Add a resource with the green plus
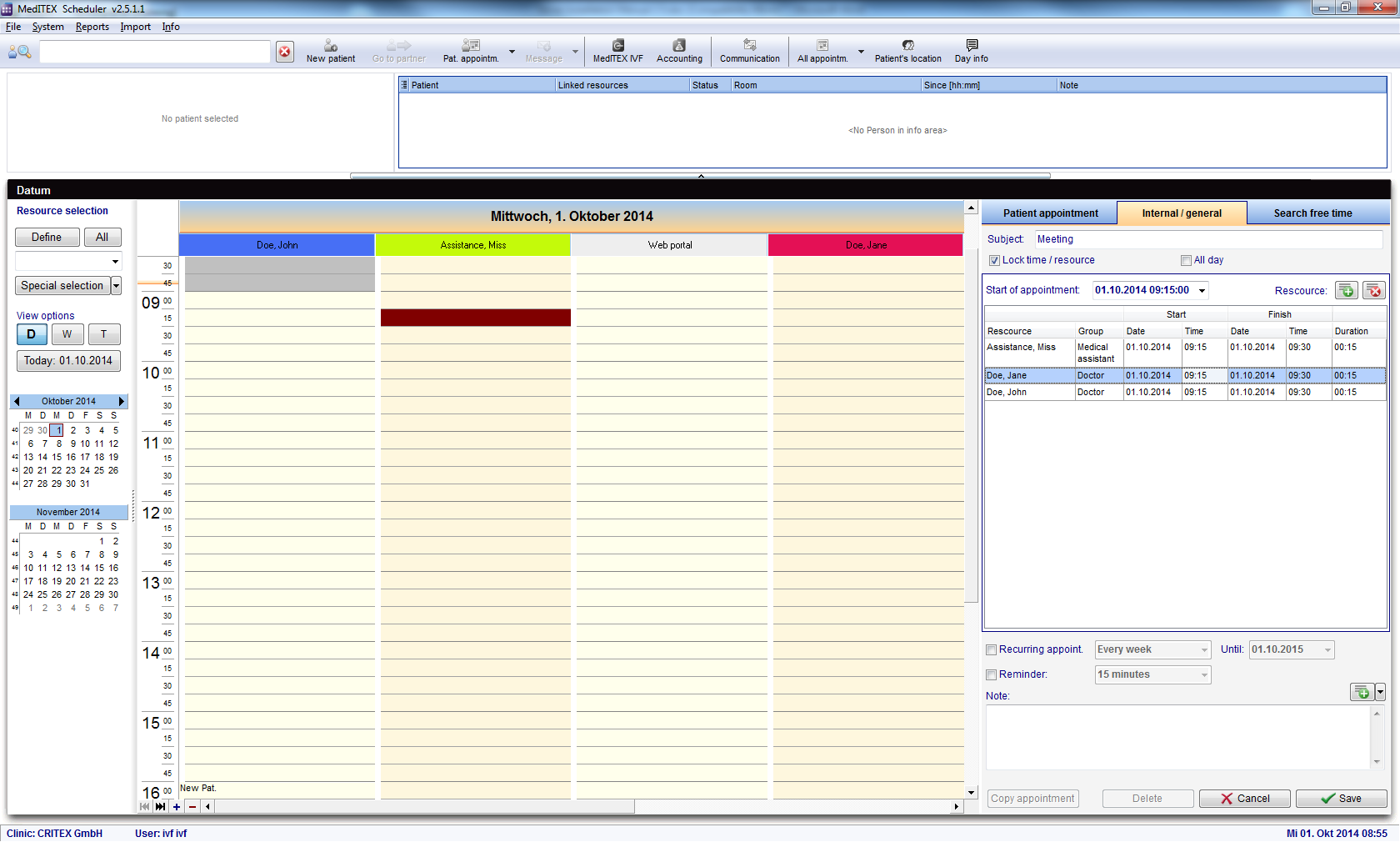 pos(1347,290)
